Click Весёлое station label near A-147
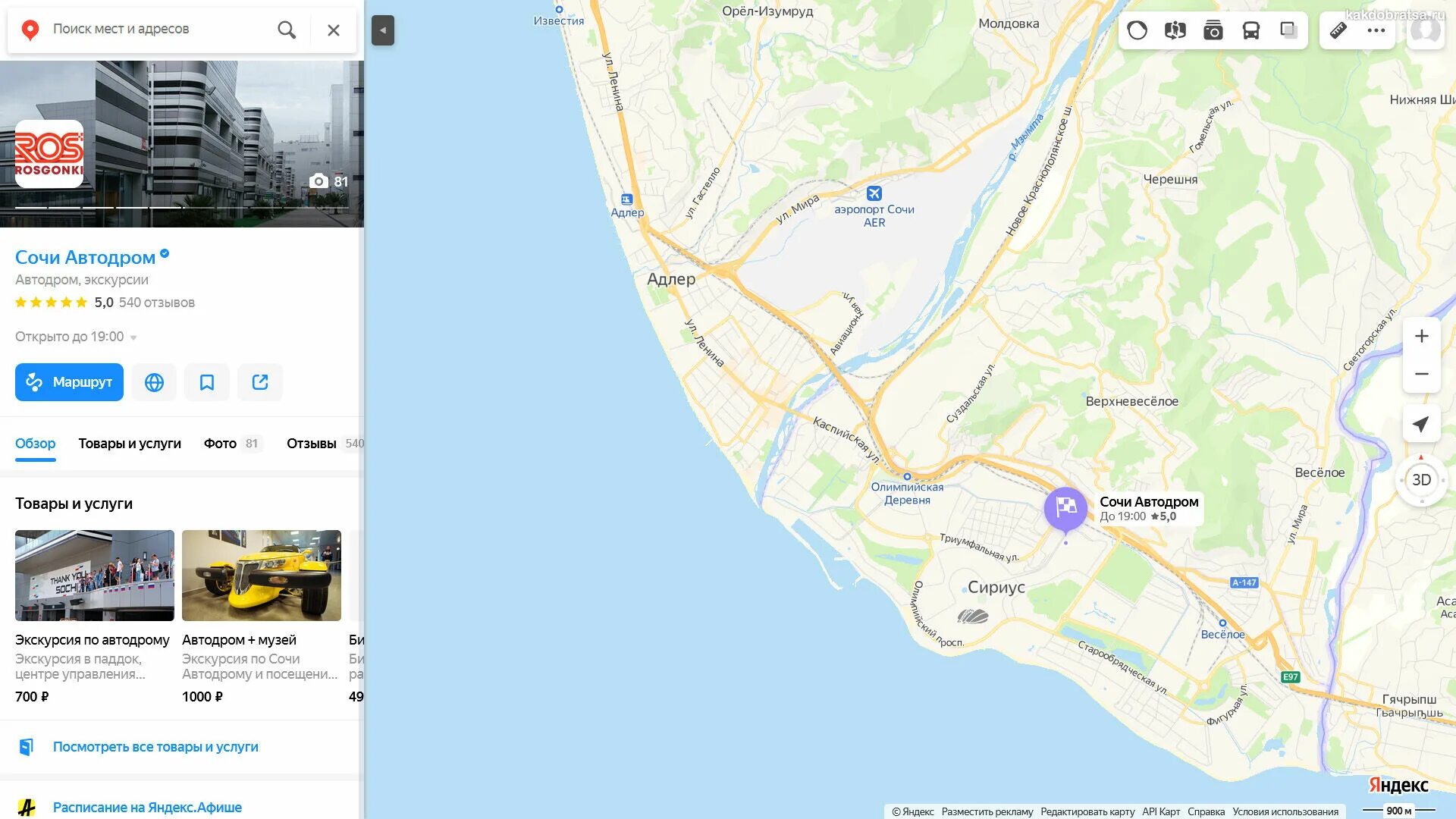The image size is (1456, 819). point(1222,635)
